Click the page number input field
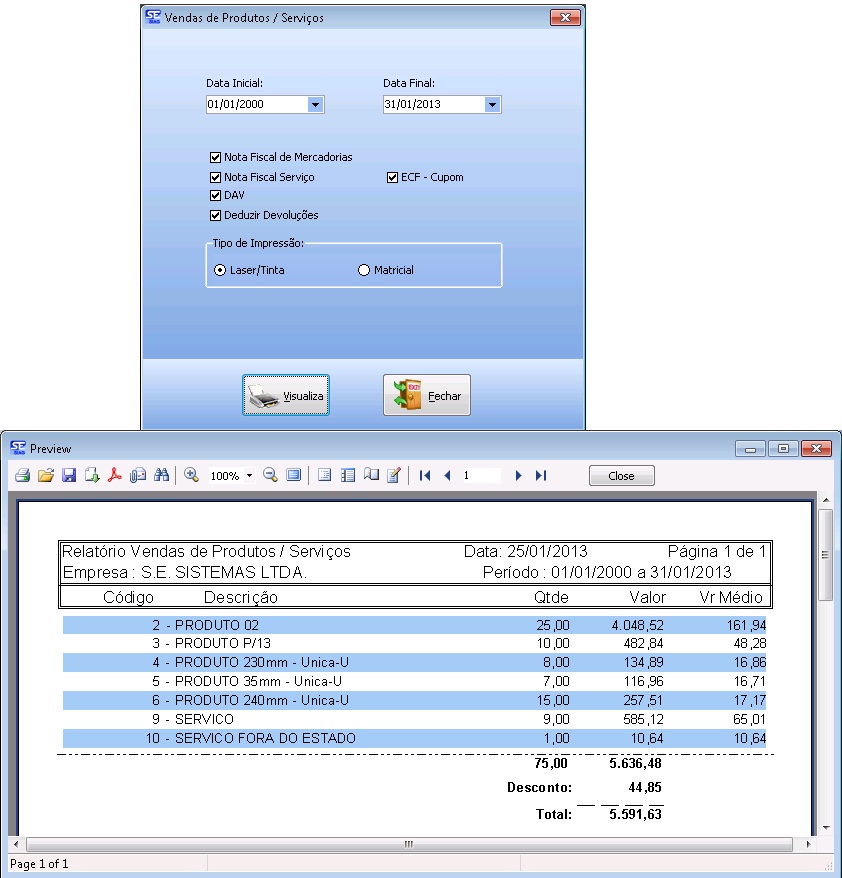Screen dimensions: 842x878 480,476
